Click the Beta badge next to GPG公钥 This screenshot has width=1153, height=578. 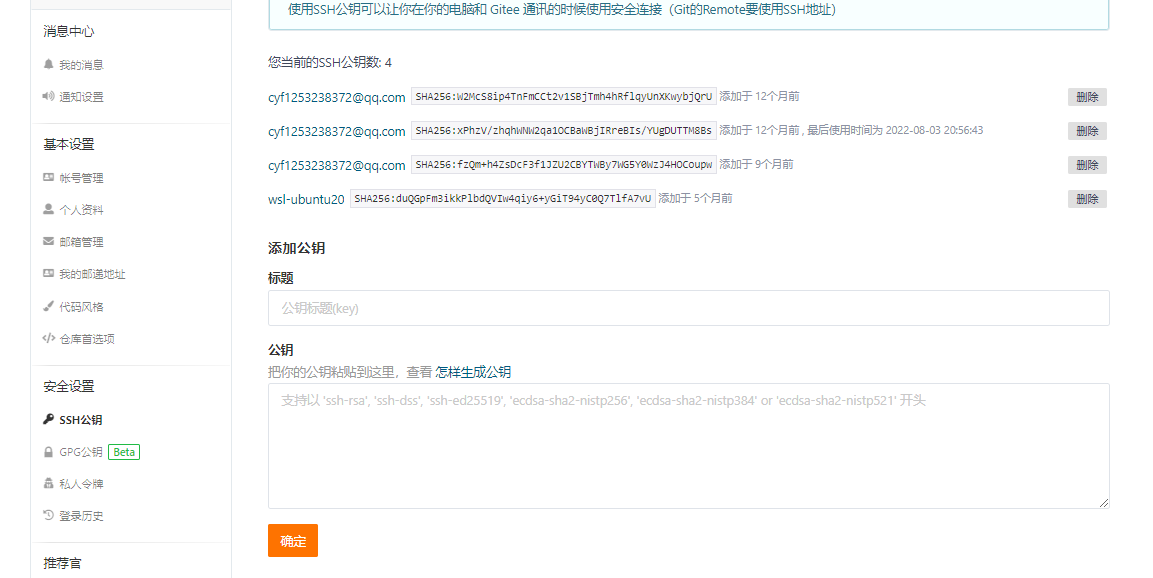123,451
